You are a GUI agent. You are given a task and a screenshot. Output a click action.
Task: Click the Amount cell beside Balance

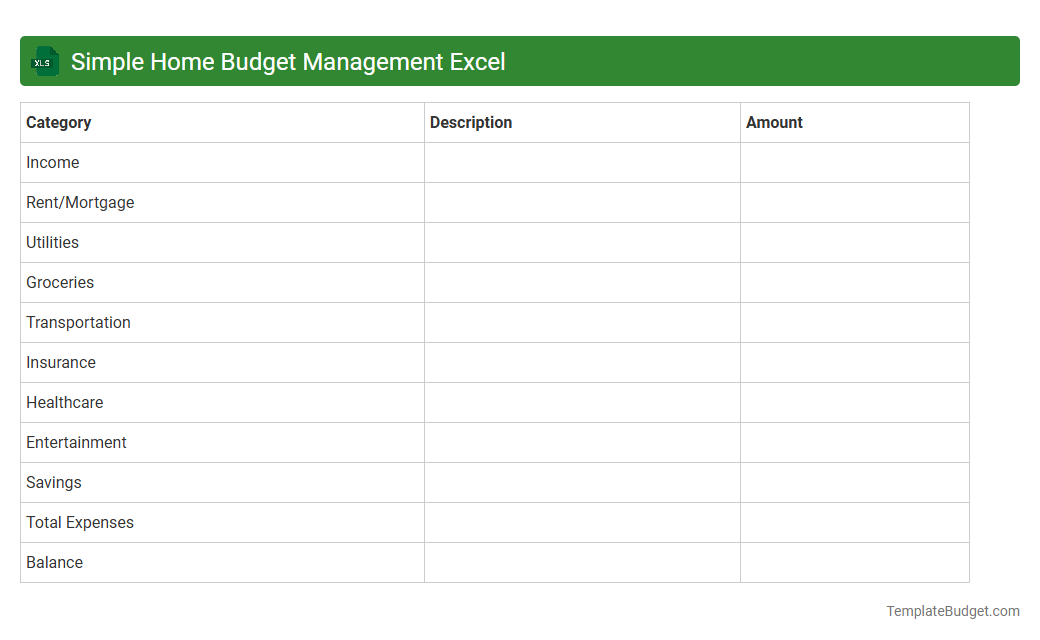click(854, 562)
